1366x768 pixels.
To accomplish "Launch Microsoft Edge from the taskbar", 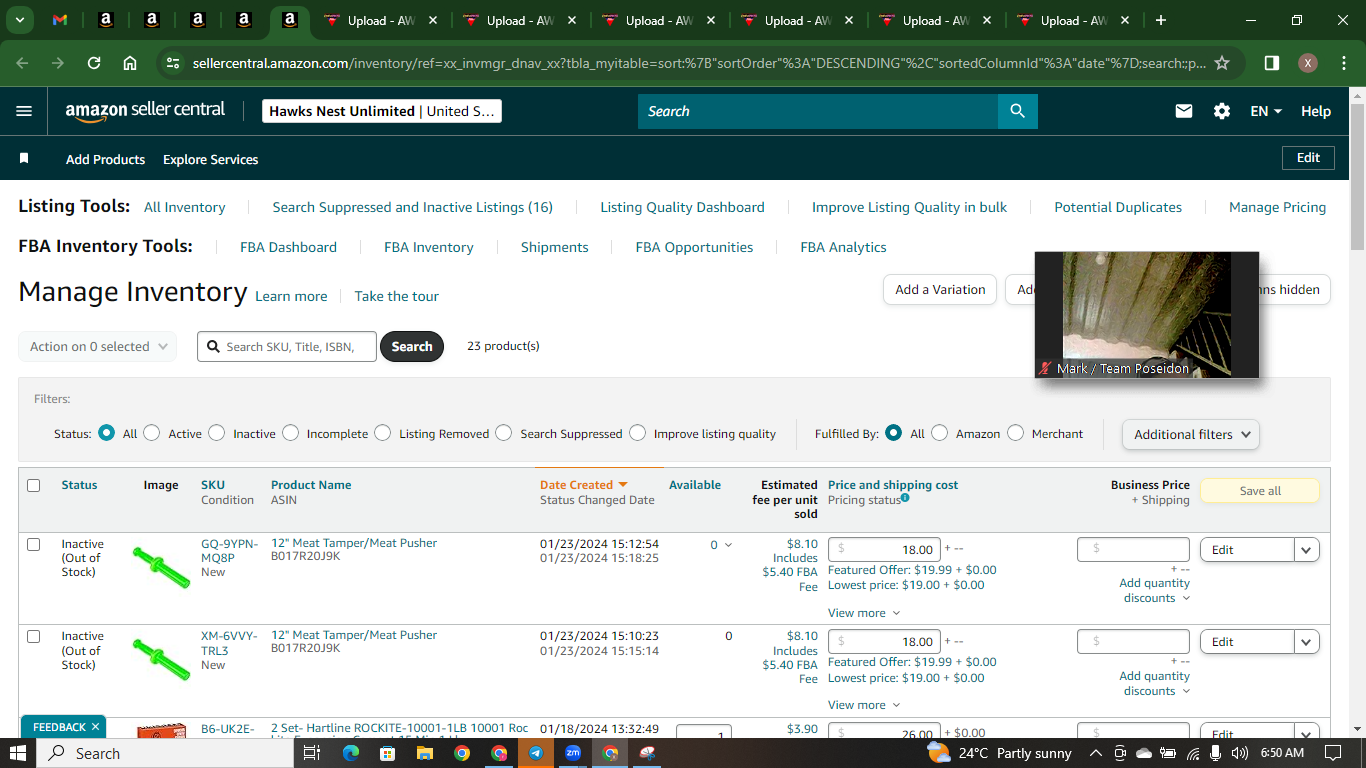I will point(350,753).
